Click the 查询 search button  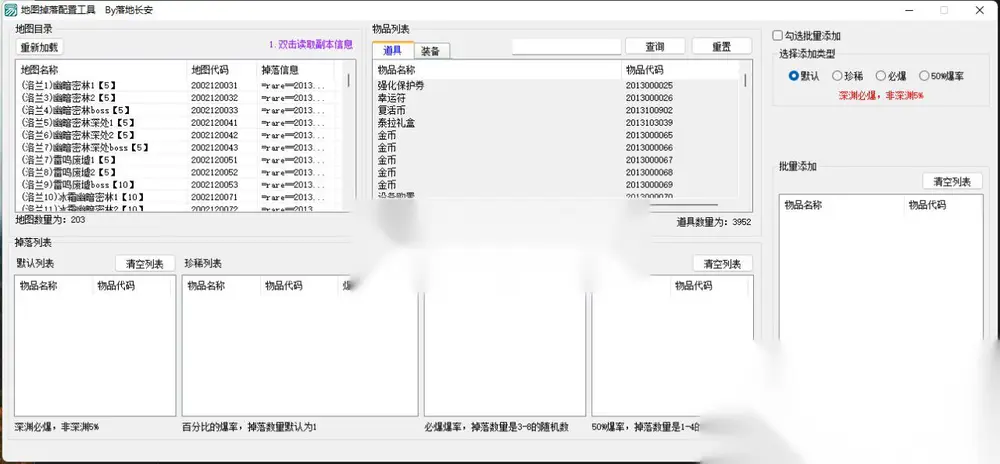pyautogui.click(x=655, y=47)
